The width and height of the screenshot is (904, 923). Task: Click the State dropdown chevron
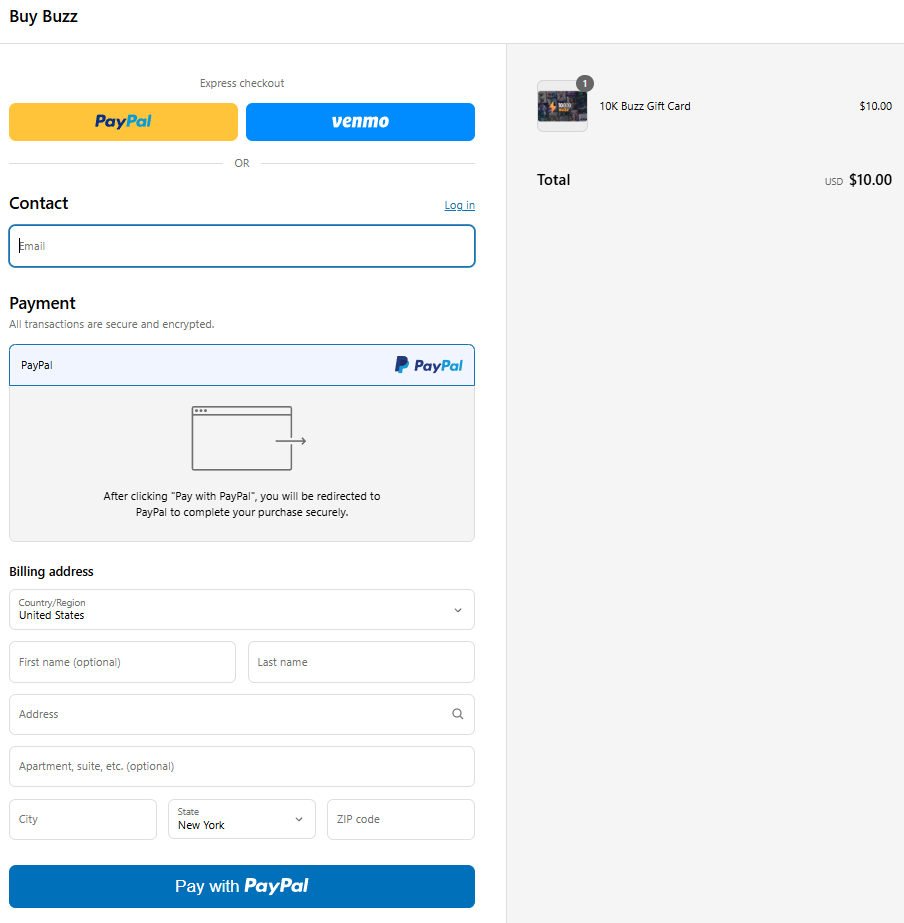[299, 819]
